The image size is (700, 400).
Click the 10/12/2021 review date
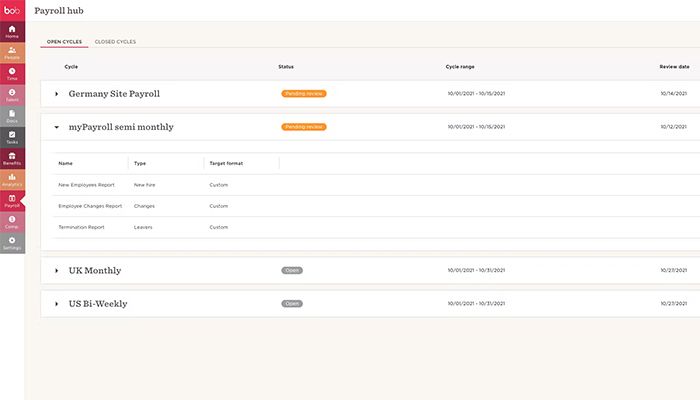(674, 127)
